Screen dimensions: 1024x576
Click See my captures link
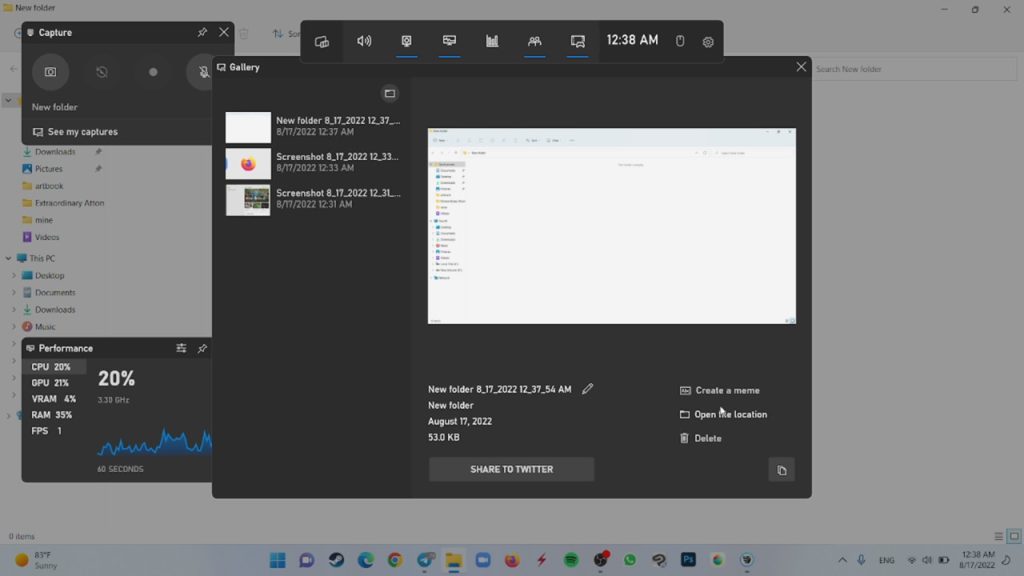point(82,132)
